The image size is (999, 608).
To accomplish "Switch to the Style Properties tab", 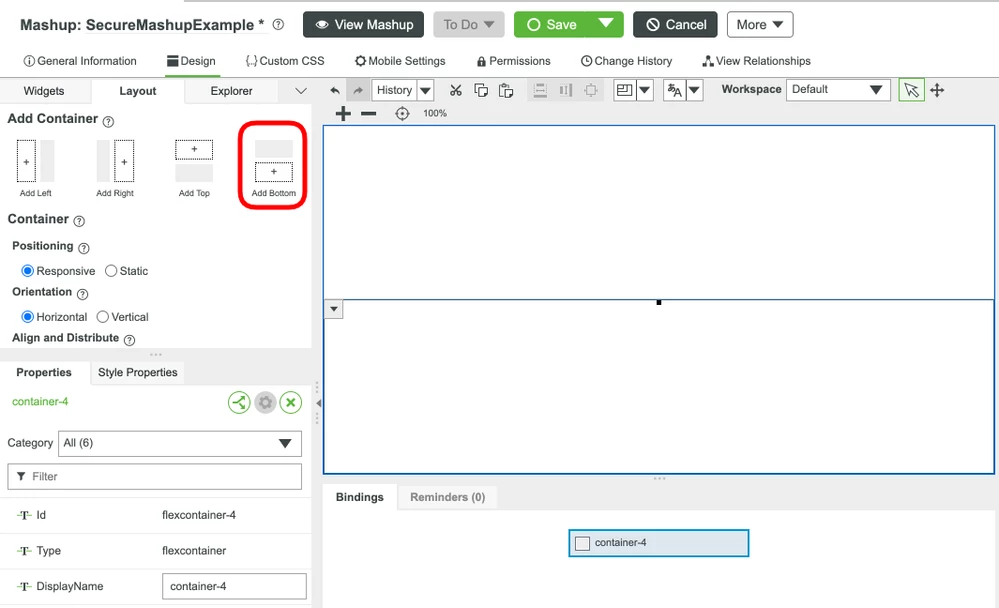I will point(138,372).
